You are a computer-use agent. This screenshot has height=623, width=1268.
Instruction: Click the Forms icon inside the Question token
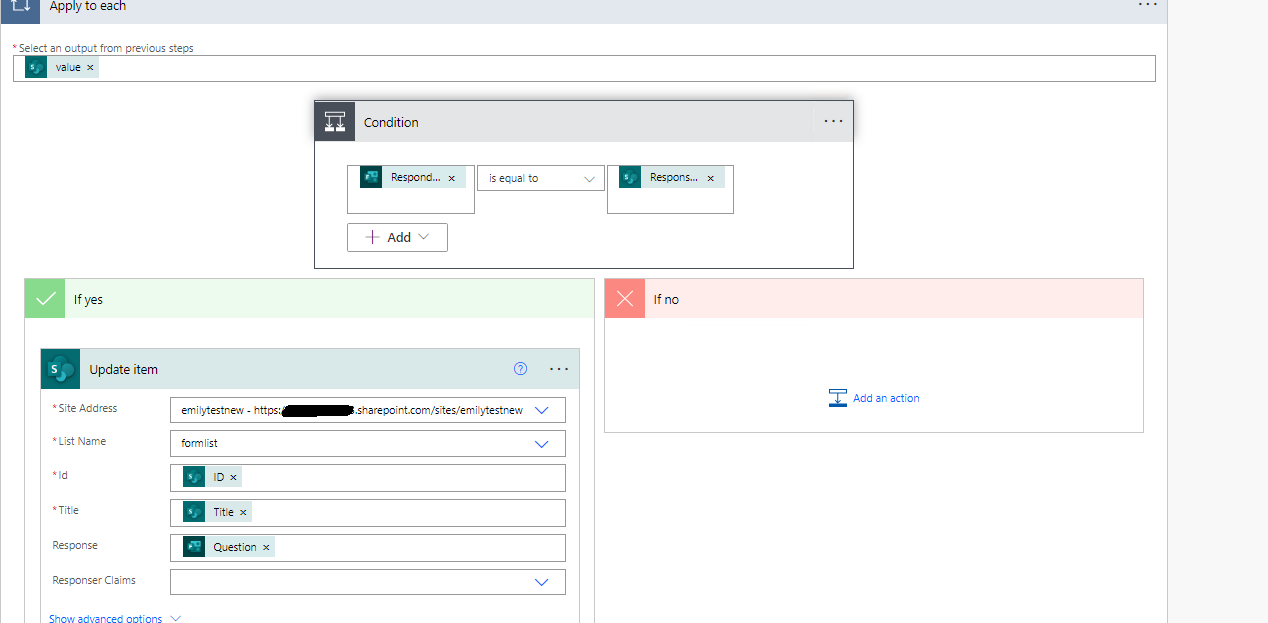pos(193,546)
